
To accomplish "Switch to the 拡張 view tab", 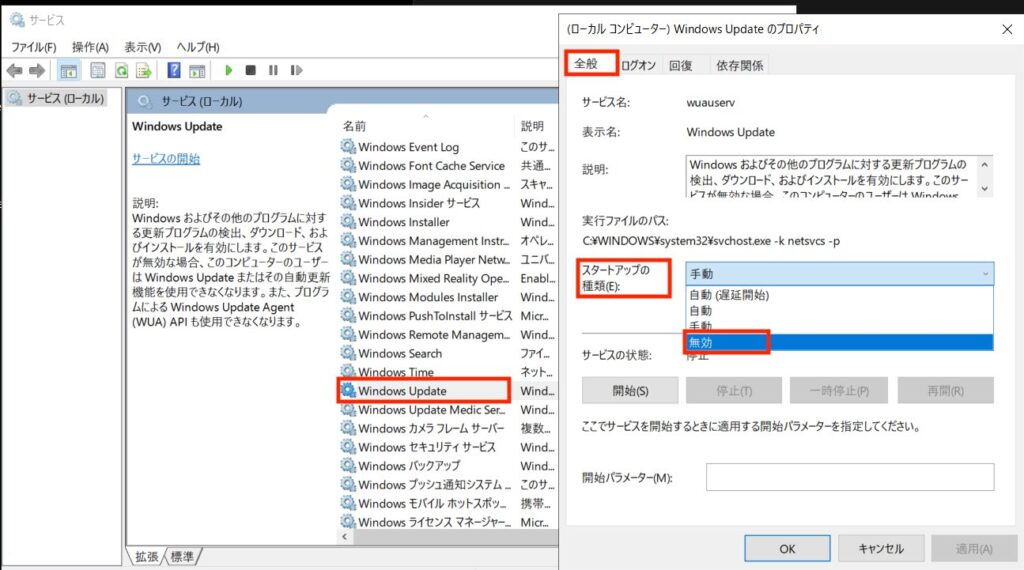I will [146, 556].
